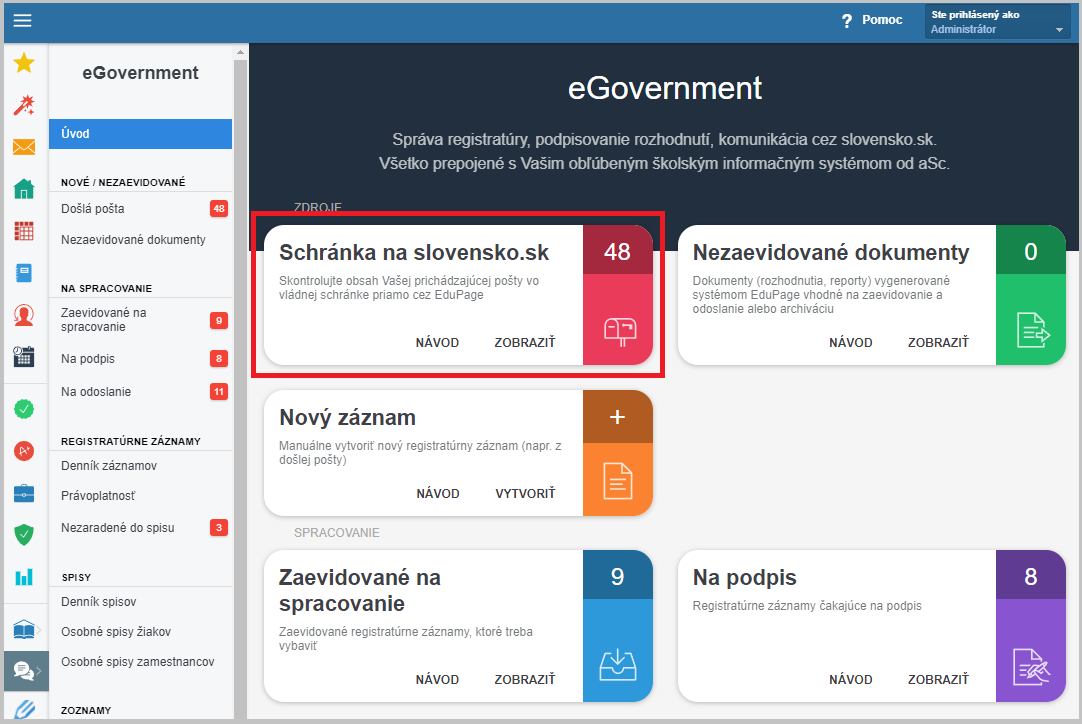Click ZOBRAZIŤ on the Schránka na slovensko.sk card
The height and width of the screenshot is (724, 1082).
pos(525,342)
